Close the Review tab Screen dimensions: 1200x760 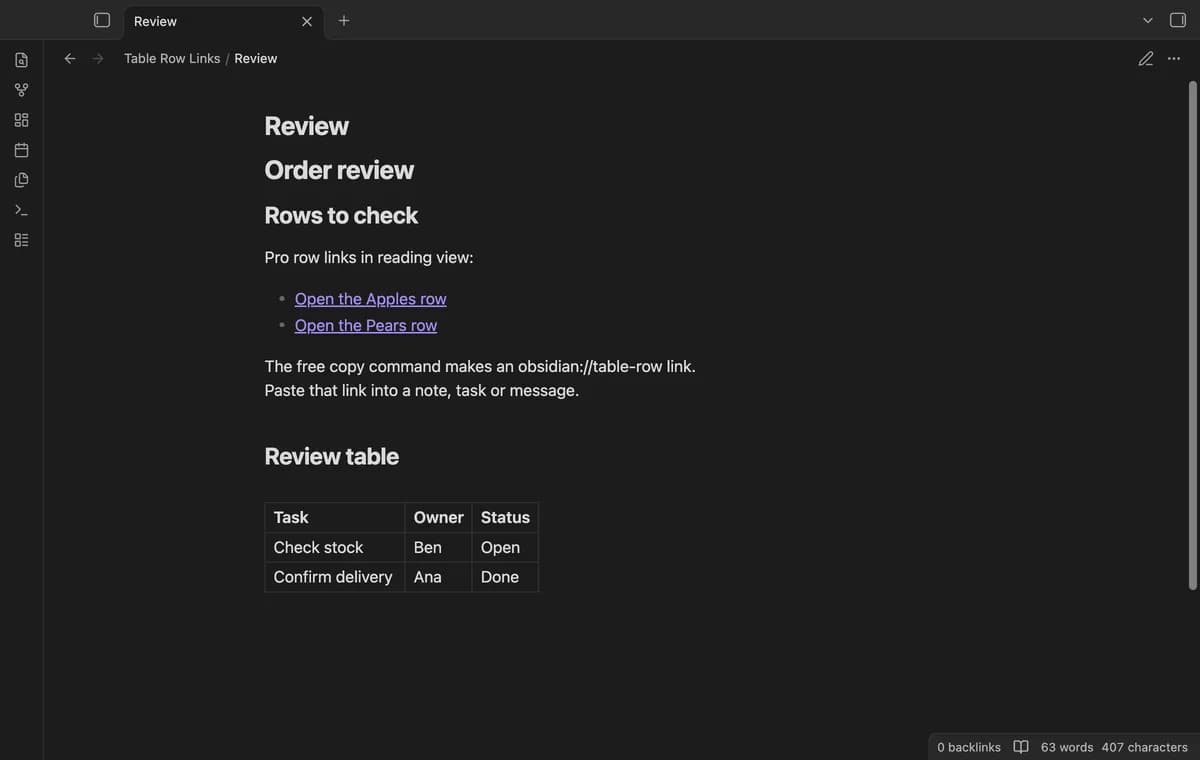pos(307,21)
